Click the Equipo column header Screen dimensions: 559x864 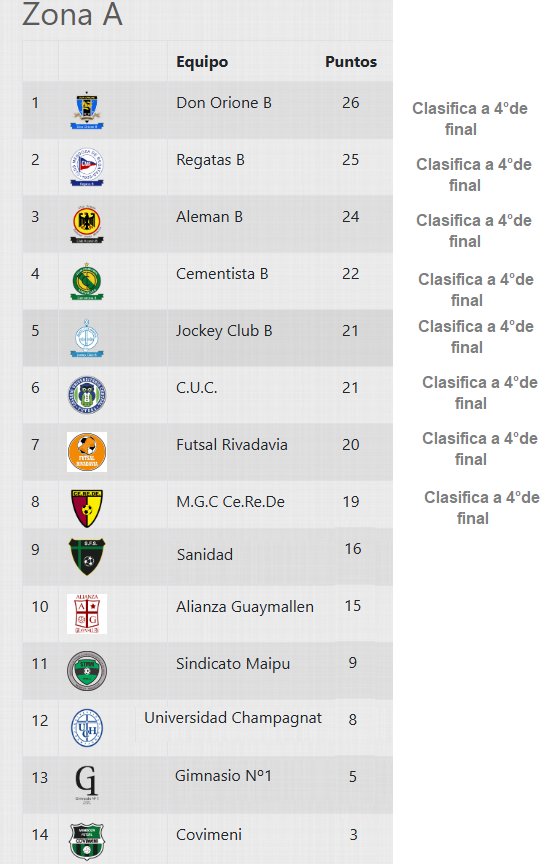202,62
